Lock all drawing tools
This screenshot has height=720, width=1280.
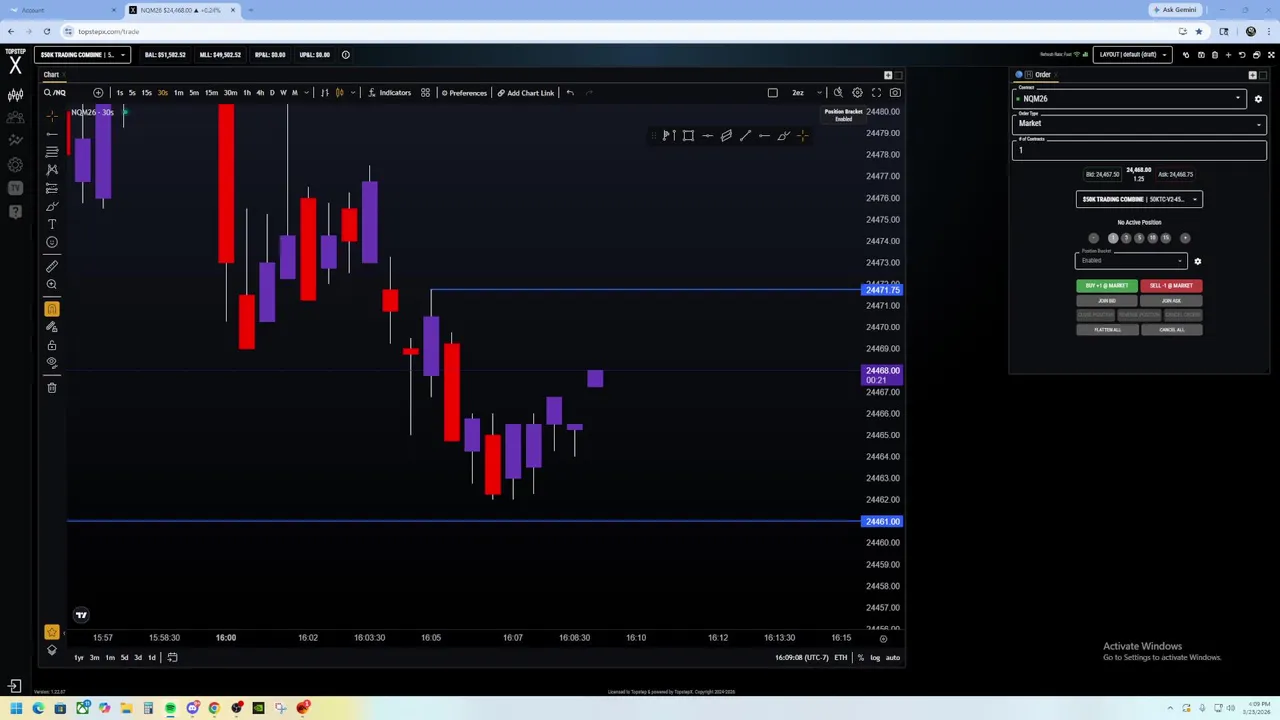tap(52, 345)
